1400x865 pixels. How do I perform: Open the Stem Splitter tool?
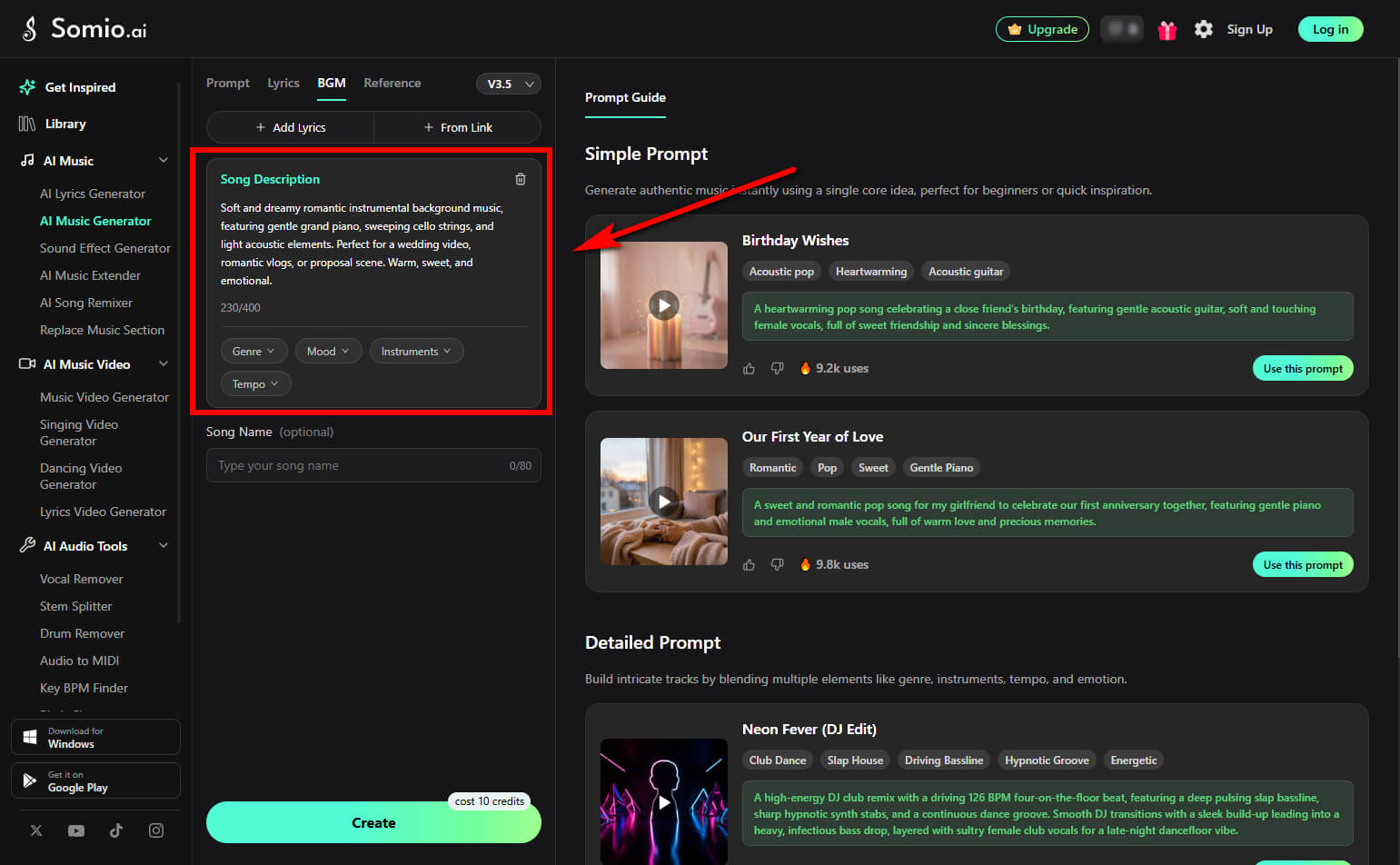(x=76, y=606)
